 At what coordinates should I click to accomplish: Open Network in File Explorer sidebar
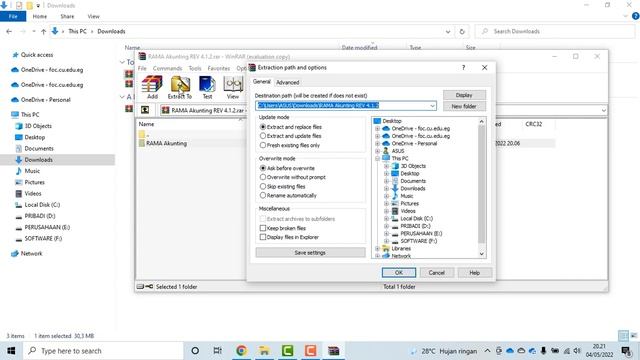tap(31, 253)
